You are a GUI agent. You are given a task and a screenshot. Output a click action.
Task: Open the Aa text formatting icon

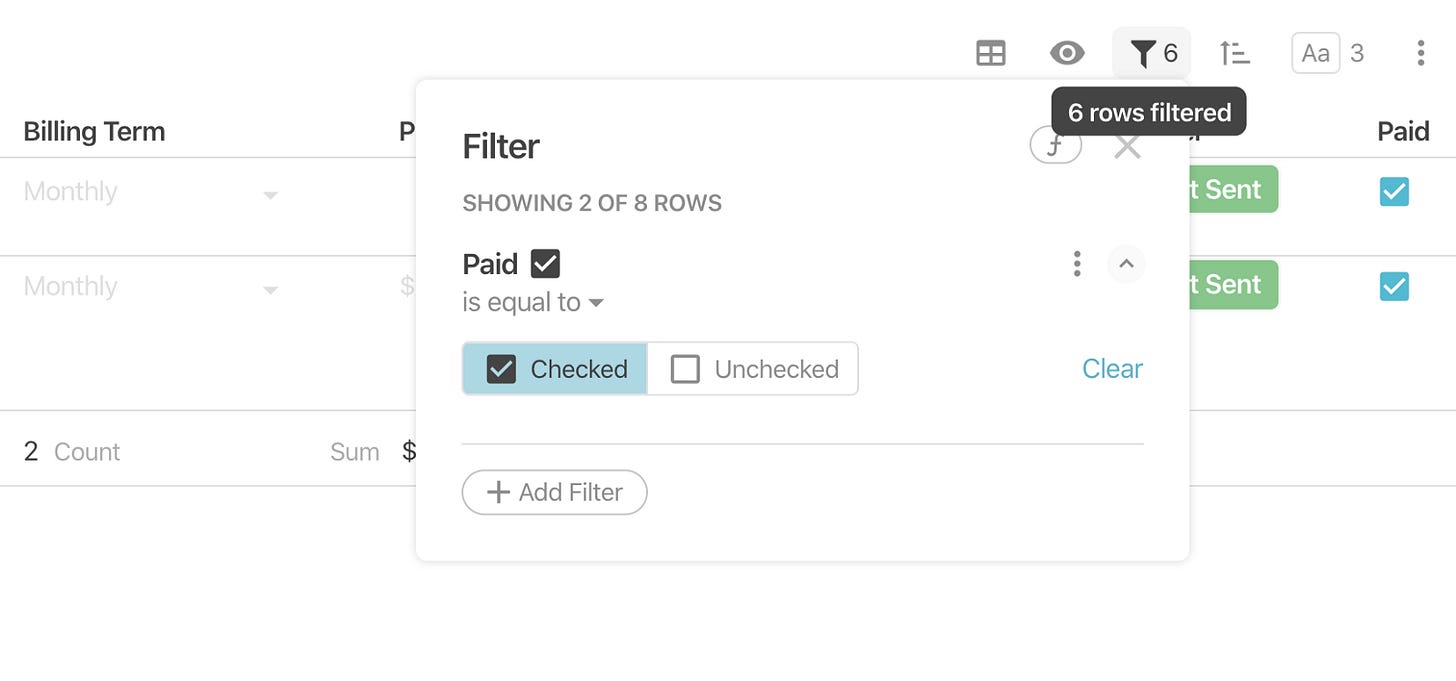[x=1315, y=53]
